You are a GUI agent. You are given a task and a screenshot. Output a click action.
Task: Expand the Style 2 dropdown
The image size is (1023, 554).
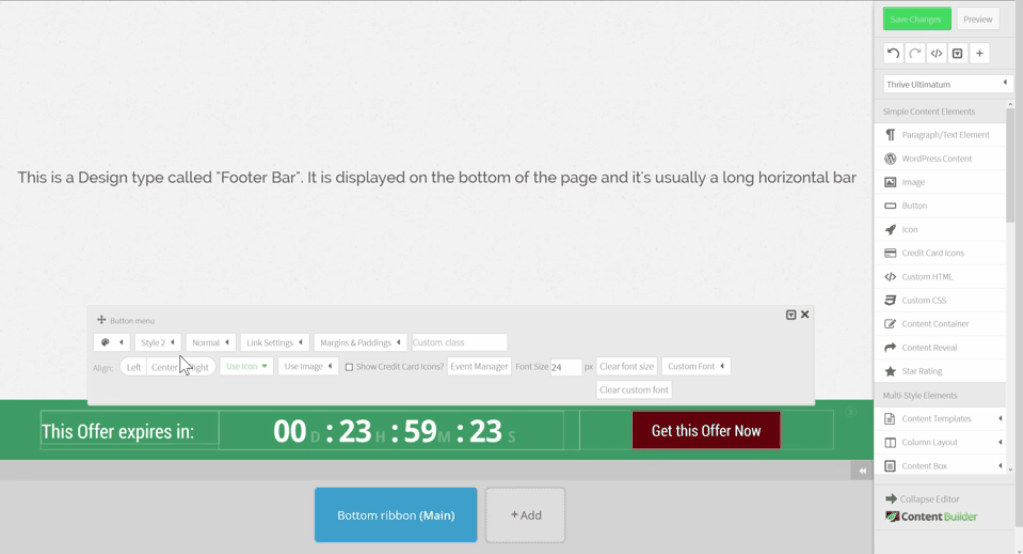158,342
